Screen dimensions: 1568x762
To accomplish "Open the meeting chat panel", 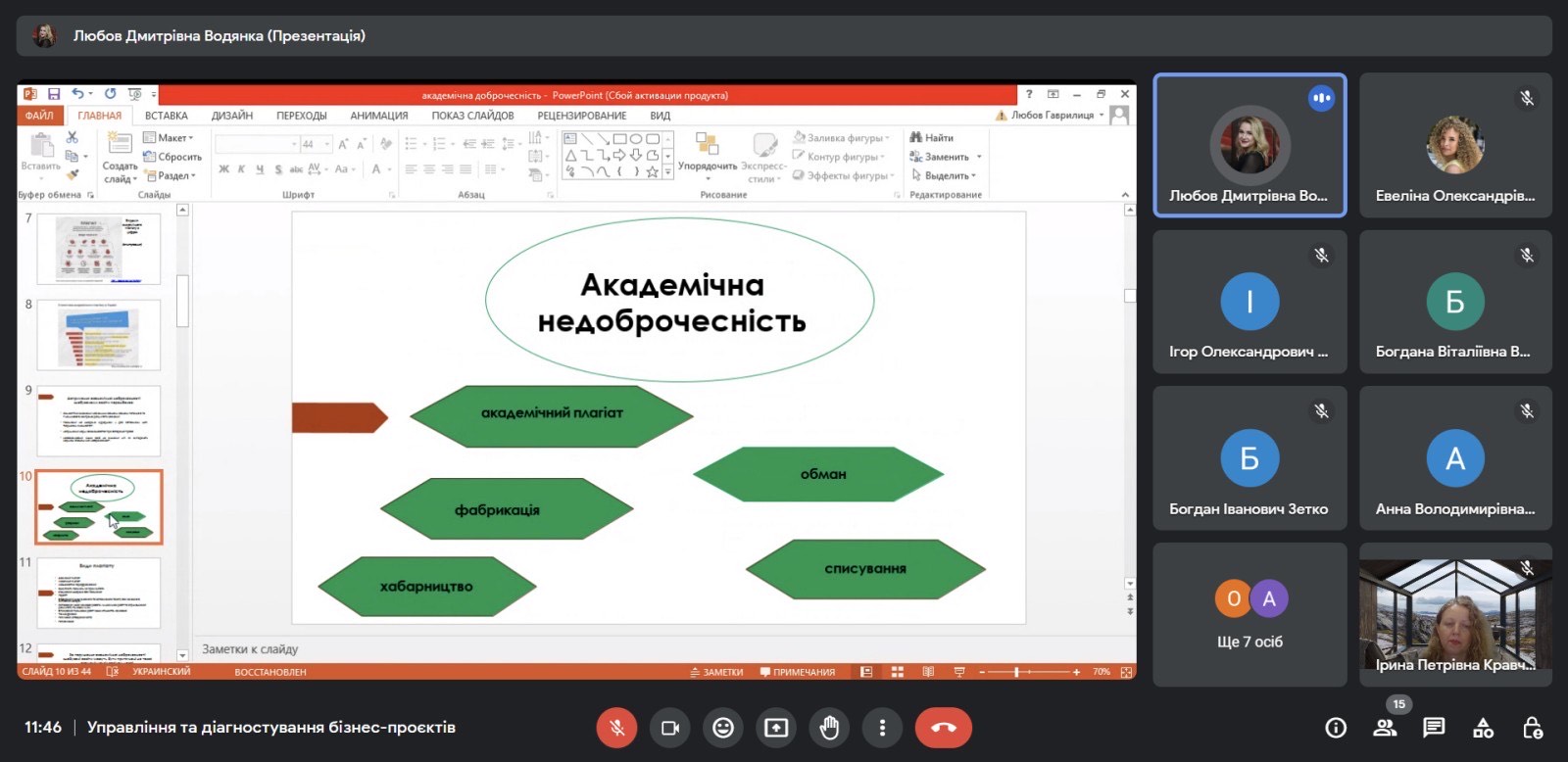I will tap(1434, 728).
